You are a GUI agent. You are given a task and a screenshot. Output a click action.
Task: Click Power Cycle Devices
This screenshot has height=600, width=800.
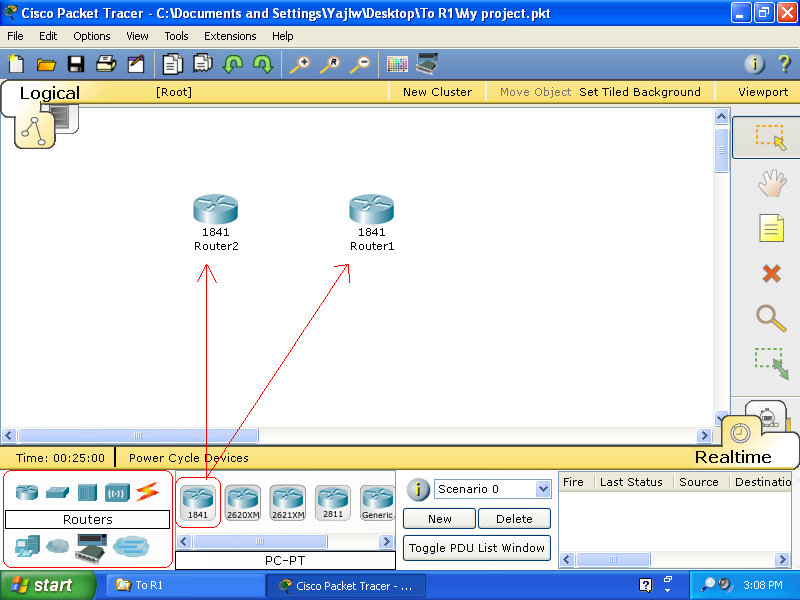point(188,458)
